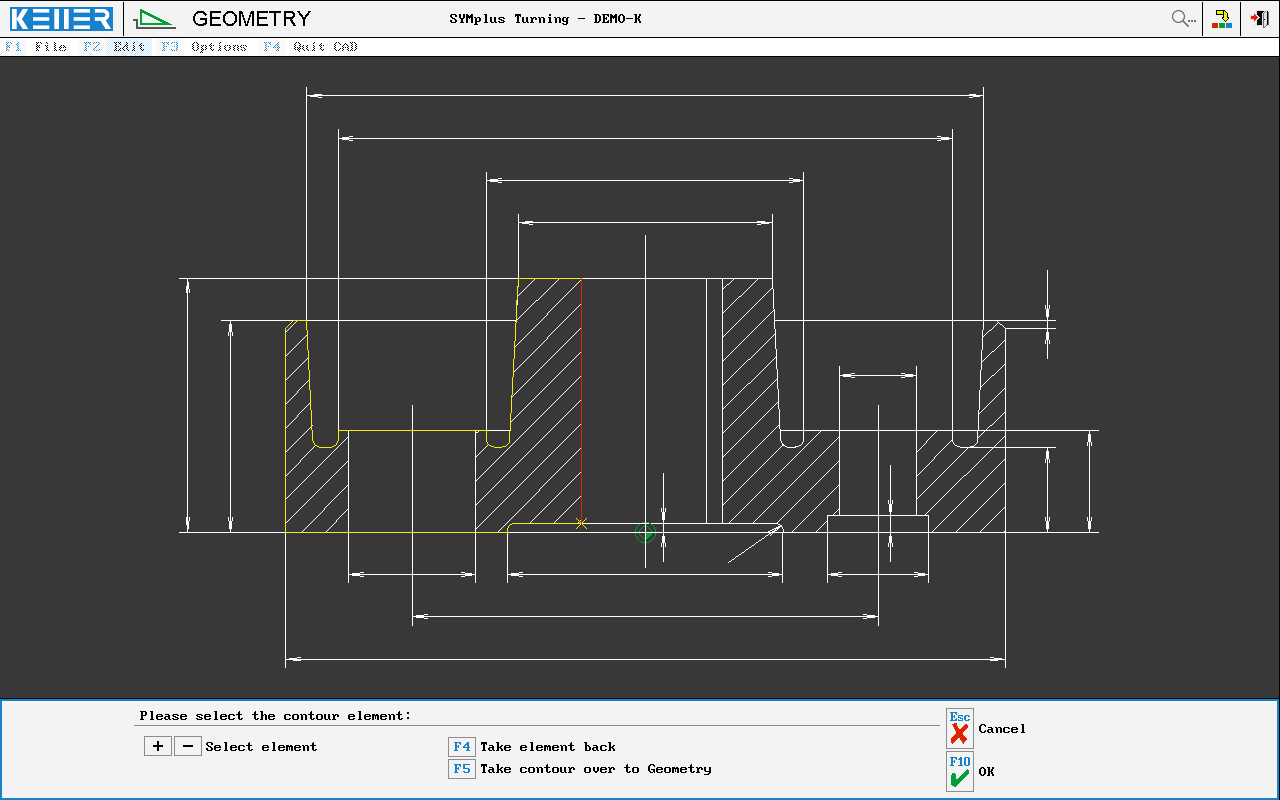This screenshot has width=1280, height=800.
Task: Open the F3 Options menu
Action: click(205, 47)
